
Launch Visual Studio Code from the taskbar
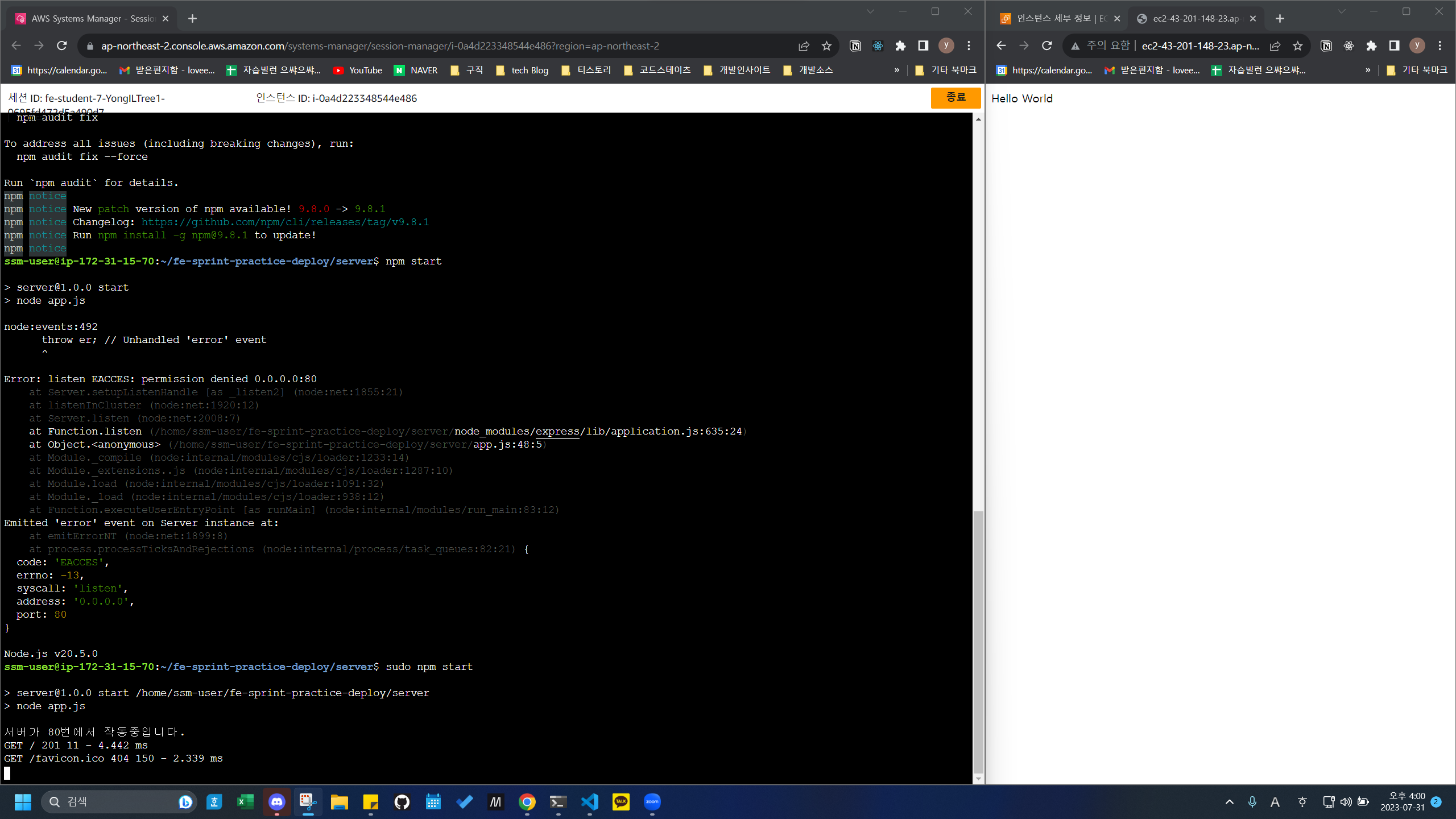pos(590,802)
